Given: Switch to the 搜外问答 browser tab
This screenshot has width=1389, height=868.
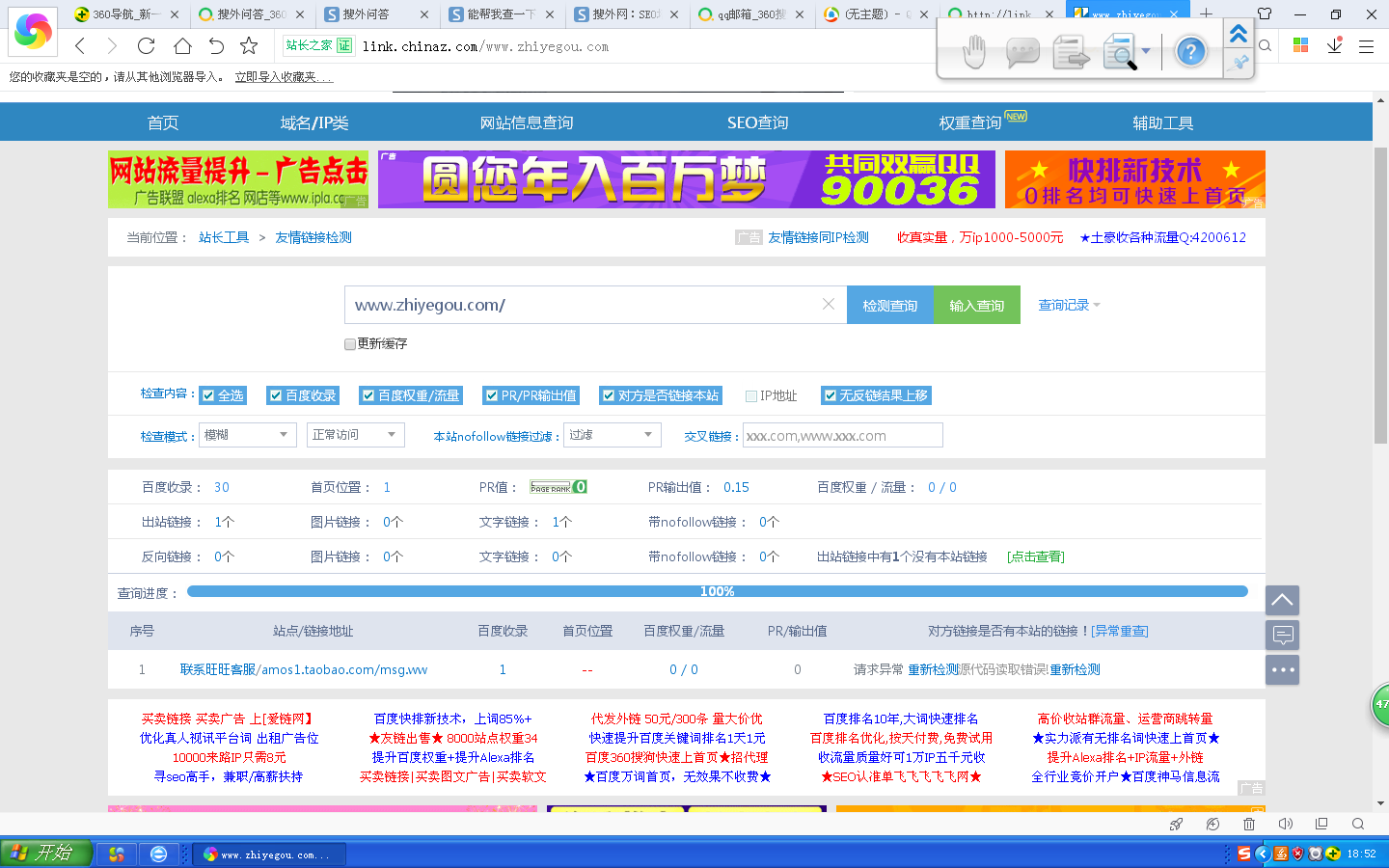Looking at the screenshot, I should [377, 14].
